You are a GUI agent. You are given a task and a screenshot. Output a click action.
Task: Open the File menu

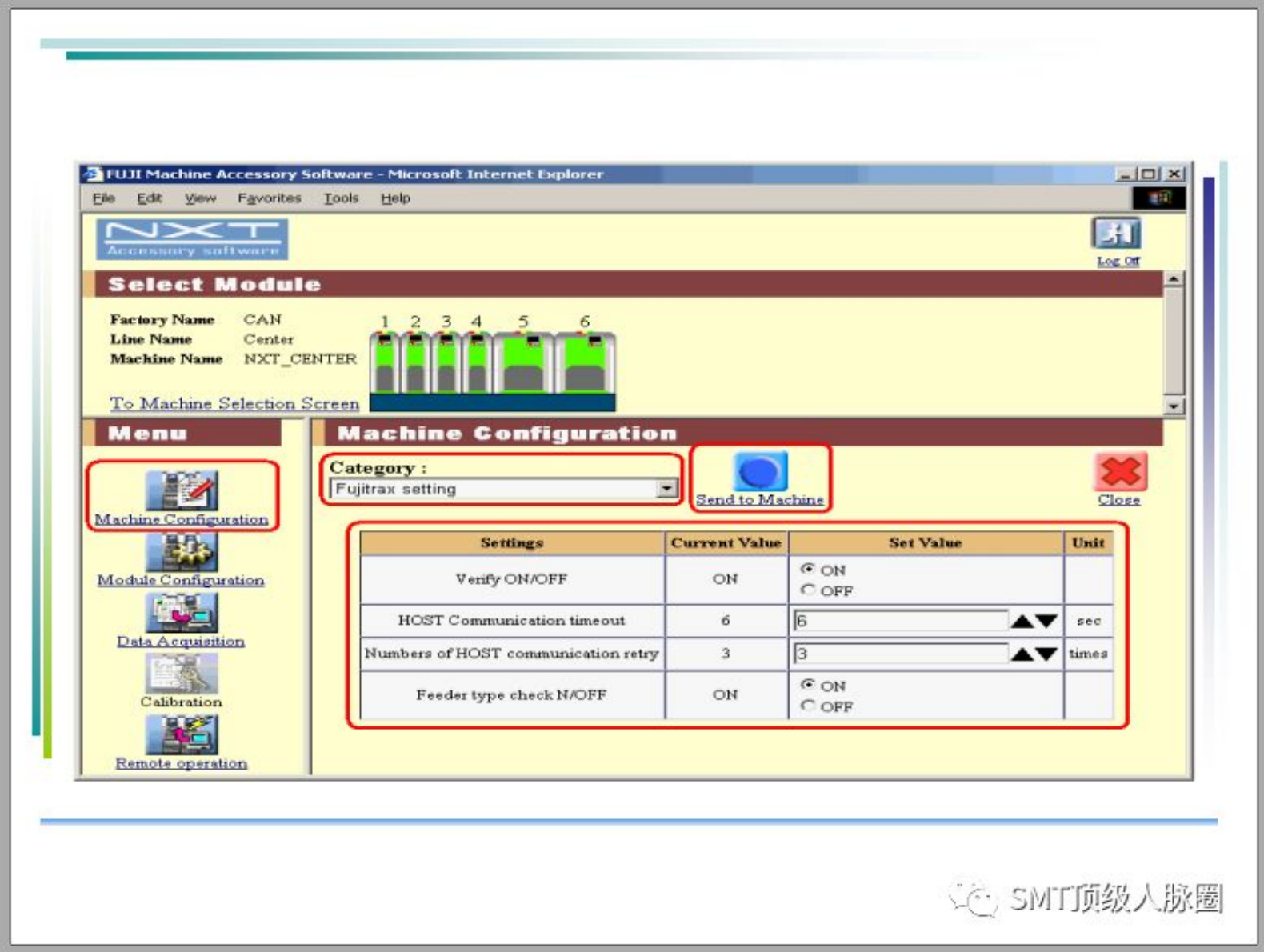pos(104,198)
